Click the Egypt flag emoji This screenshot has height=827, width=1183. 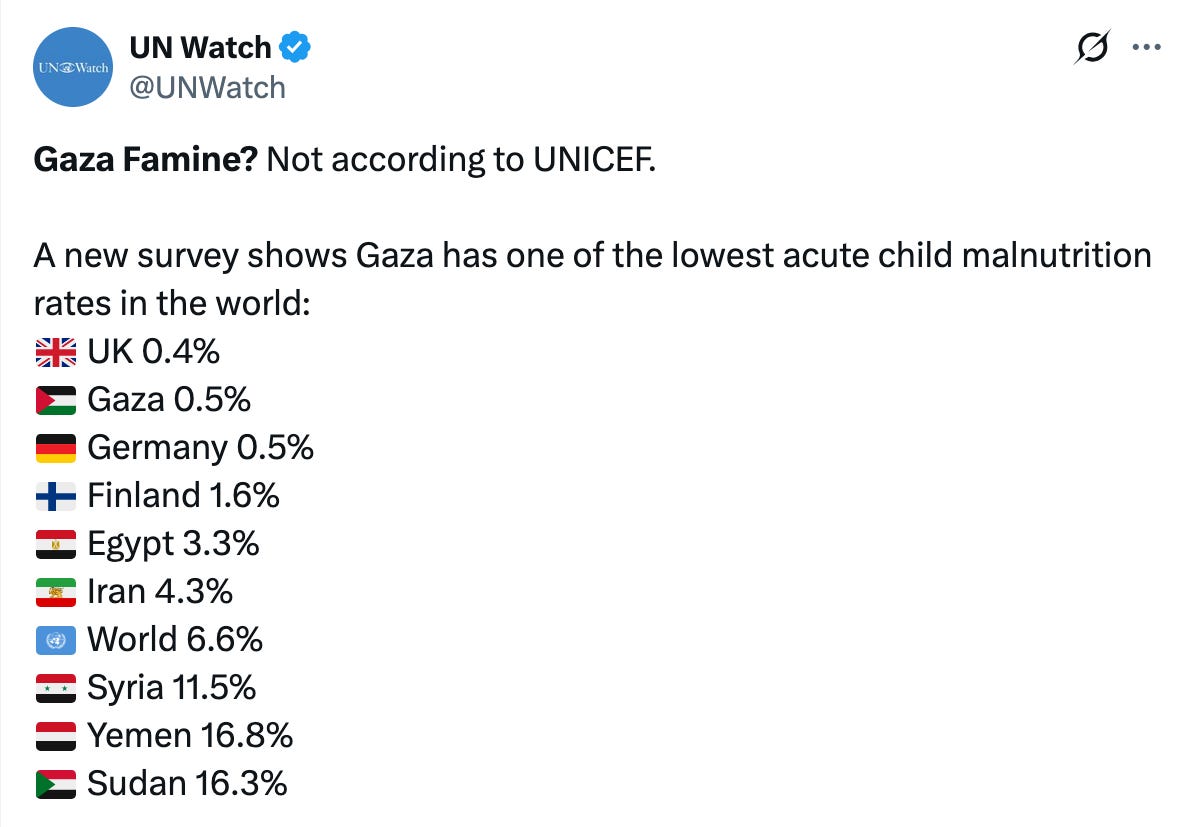click(56, 544)
